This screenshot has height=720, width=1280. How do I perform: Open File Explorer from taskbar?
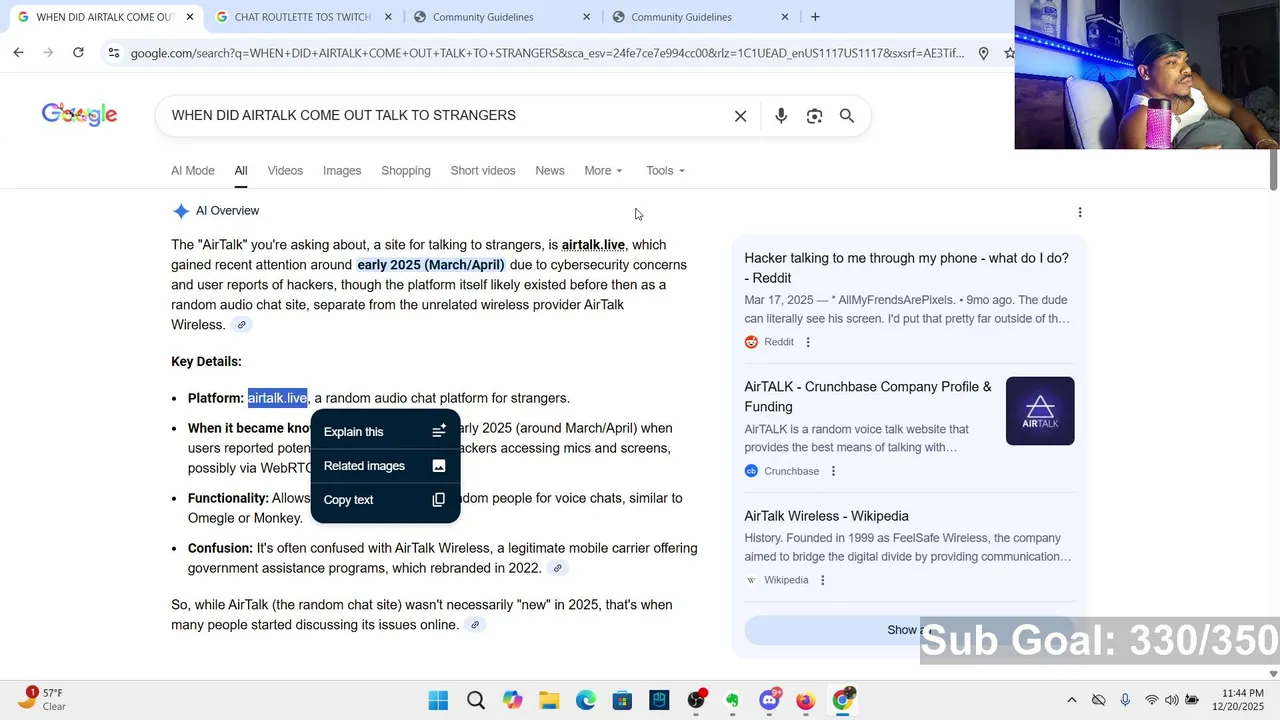point(549,700)
